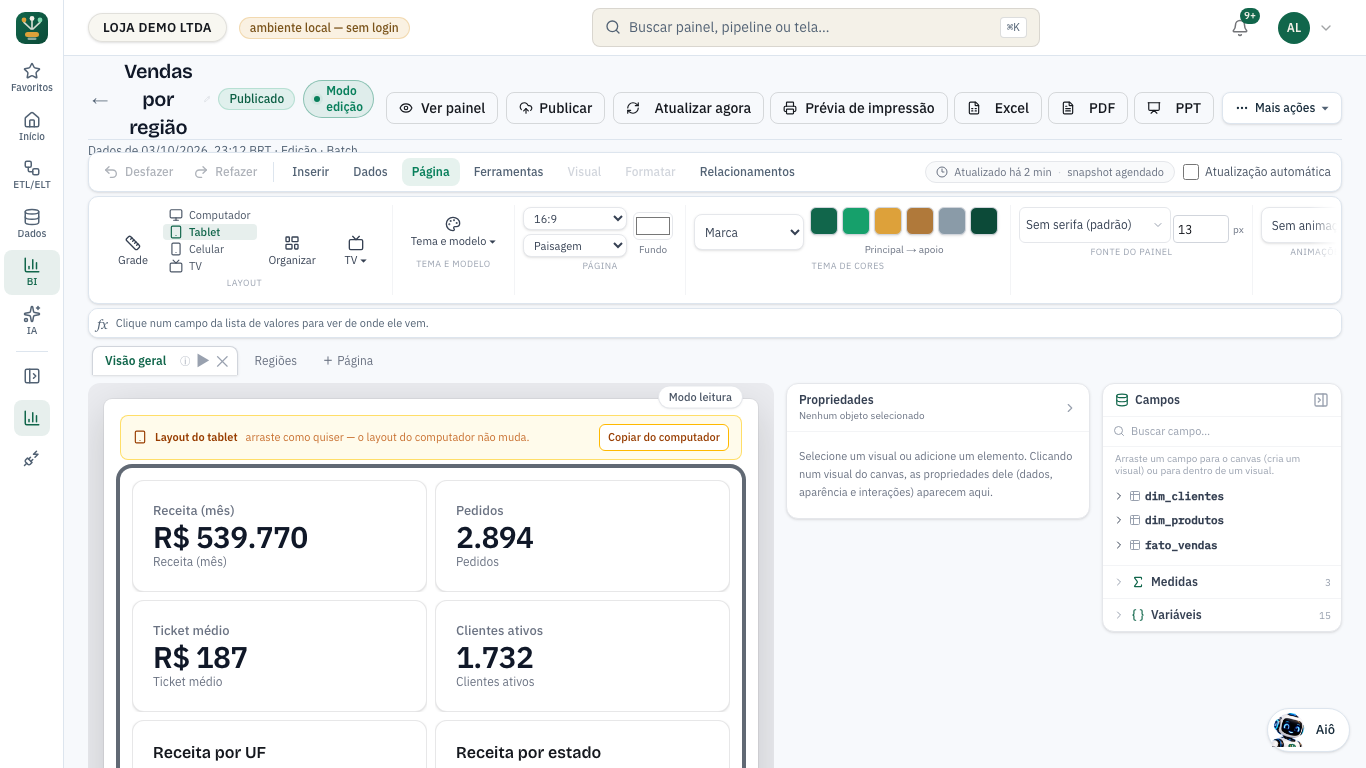Click the Organizar layout icon

coord(292,250)
